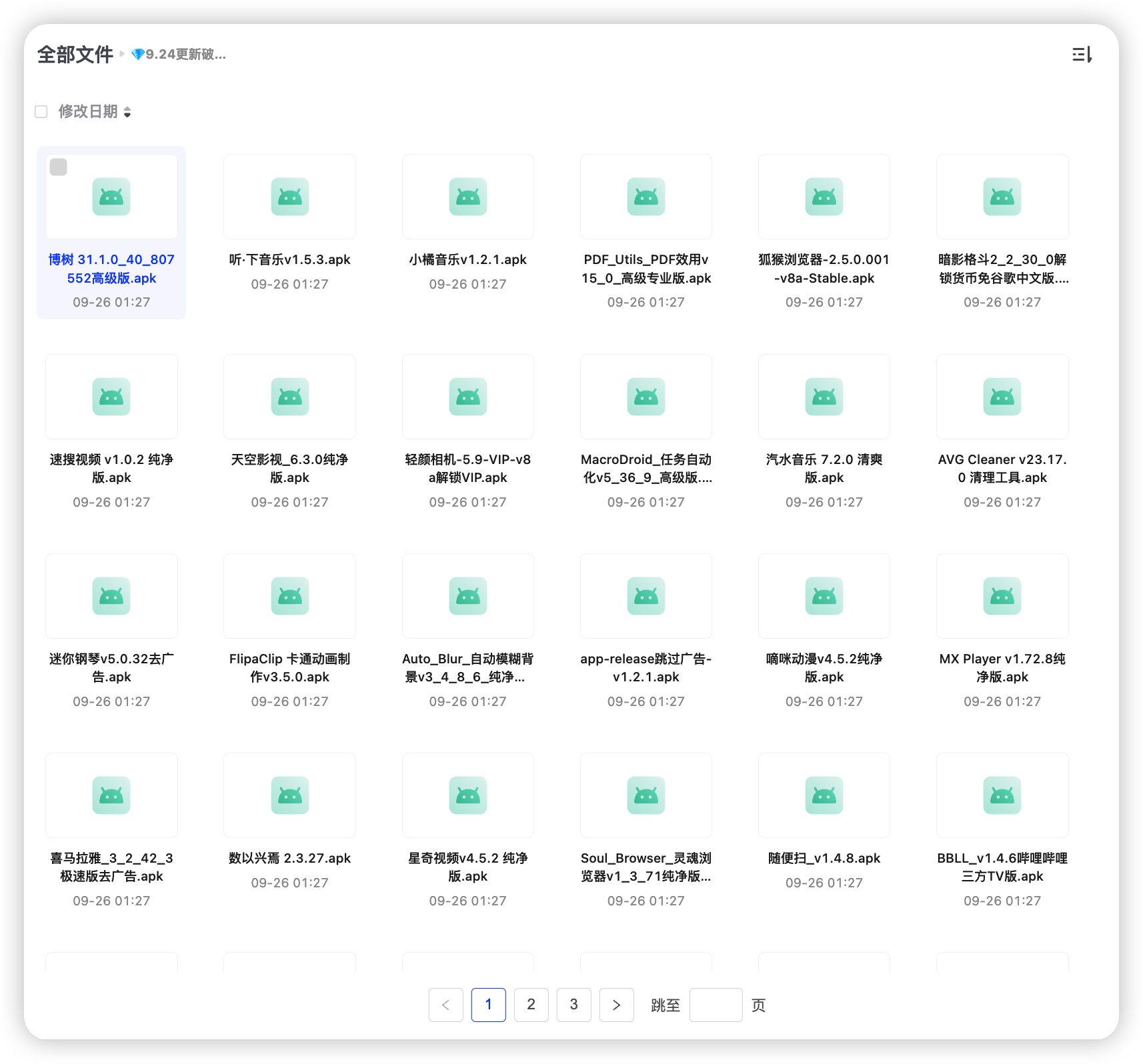Focus the 跳至 page number field
1143x1064 pixels.
[x=716, y=1005]
